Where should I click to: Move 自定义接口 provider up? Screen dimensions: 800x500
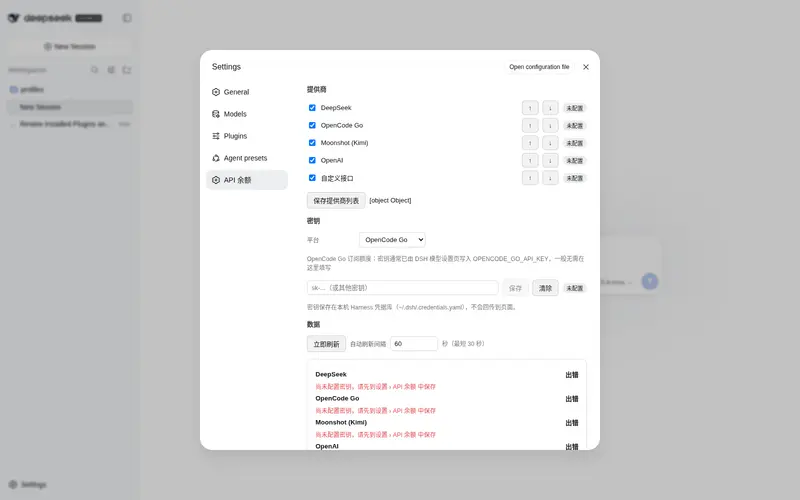pos(530,178)
